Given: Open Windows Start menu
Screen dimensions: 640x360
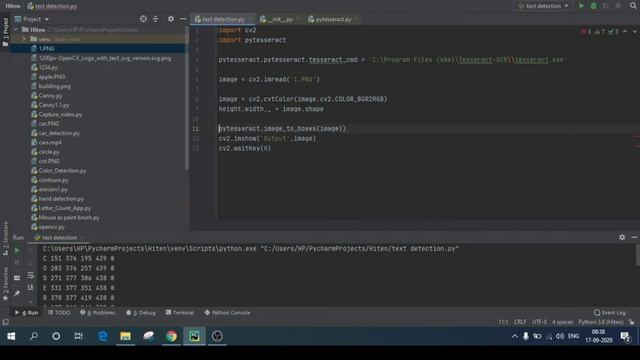Looking at the screenshot, I should tap(11, 336).
